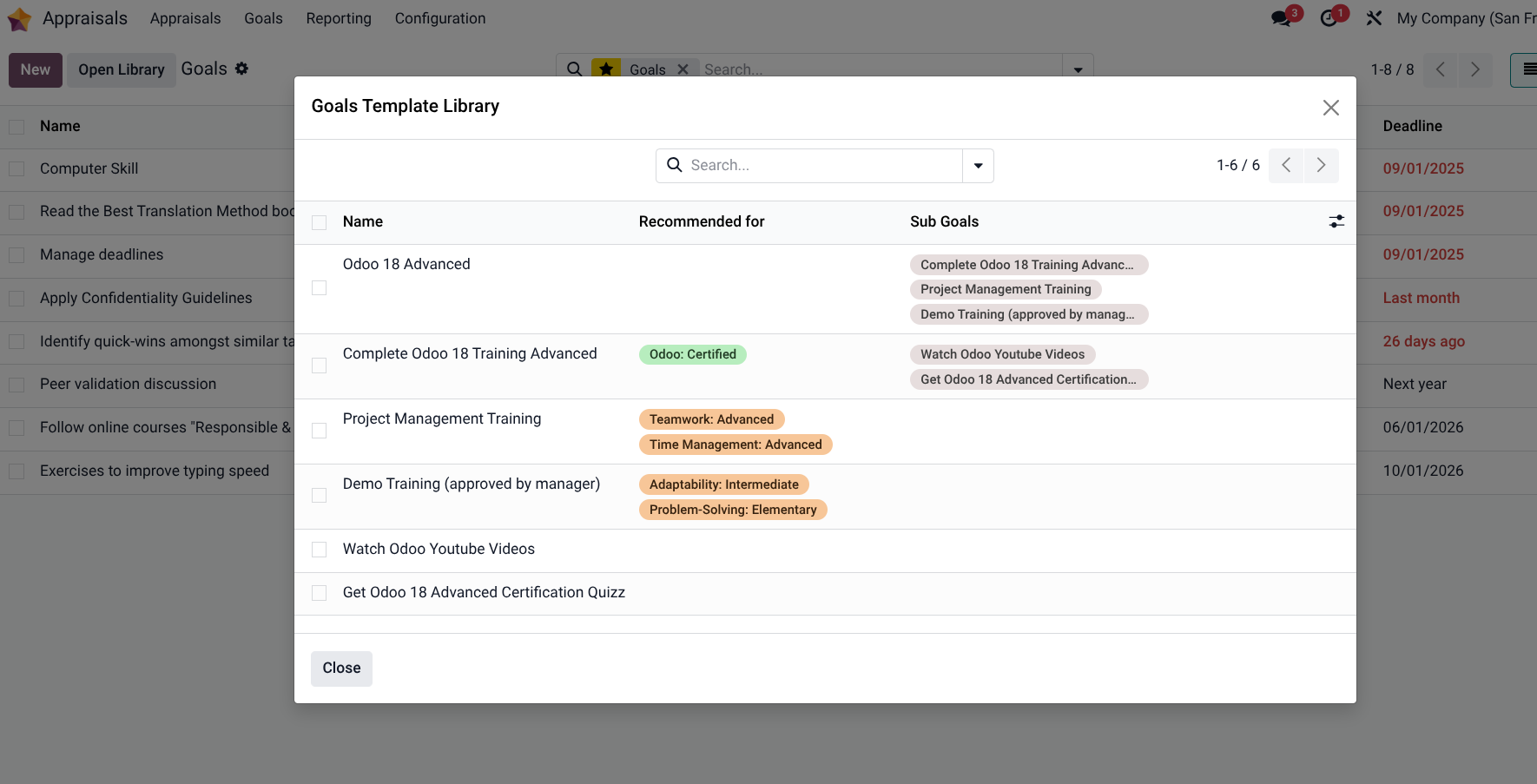Click optional columns icon in Sub Goals header

click(1336, 221)
